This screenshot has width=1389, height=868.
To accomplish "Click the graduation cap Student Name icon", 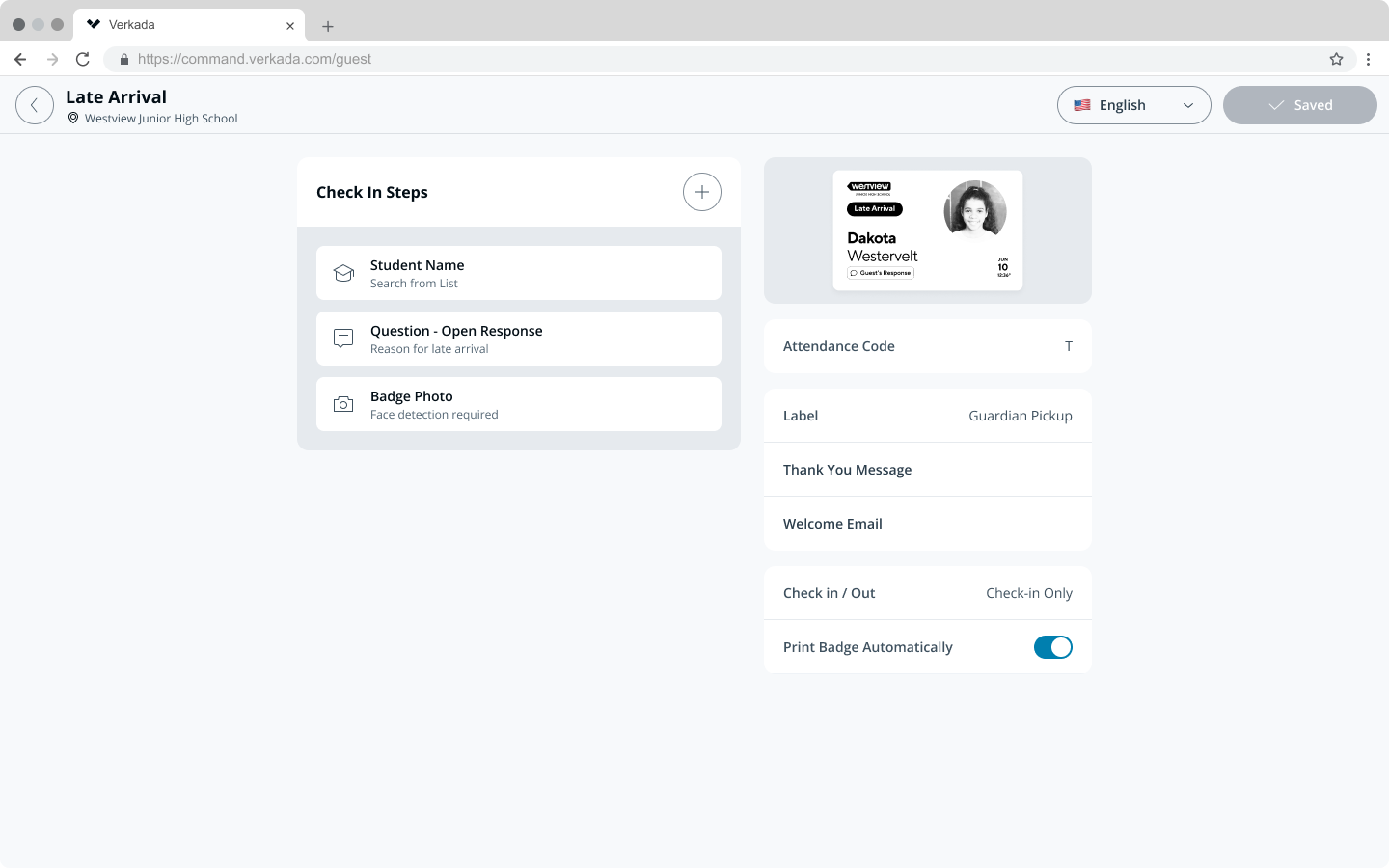I will click(x=343, y=273).
